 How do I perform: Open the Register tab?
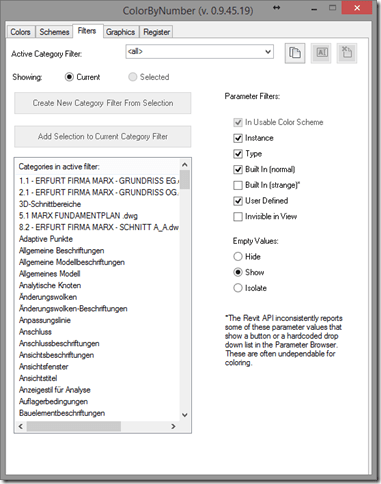(x=156, y=32)
